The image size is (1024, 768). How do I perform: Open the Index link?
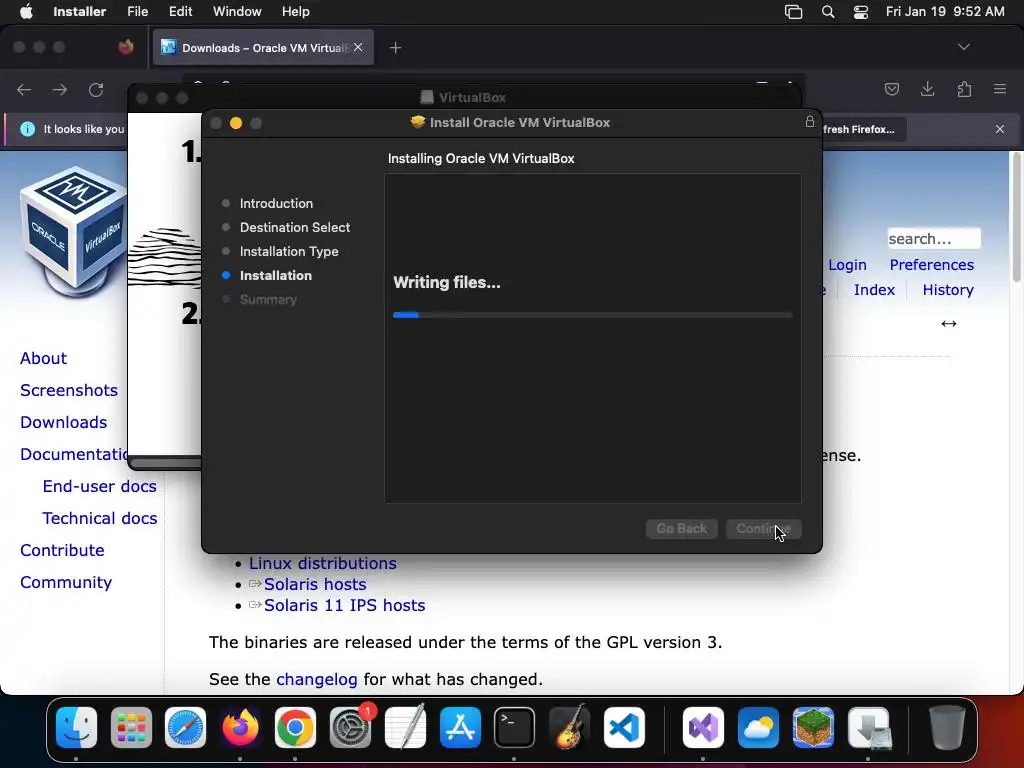[874, 289]
